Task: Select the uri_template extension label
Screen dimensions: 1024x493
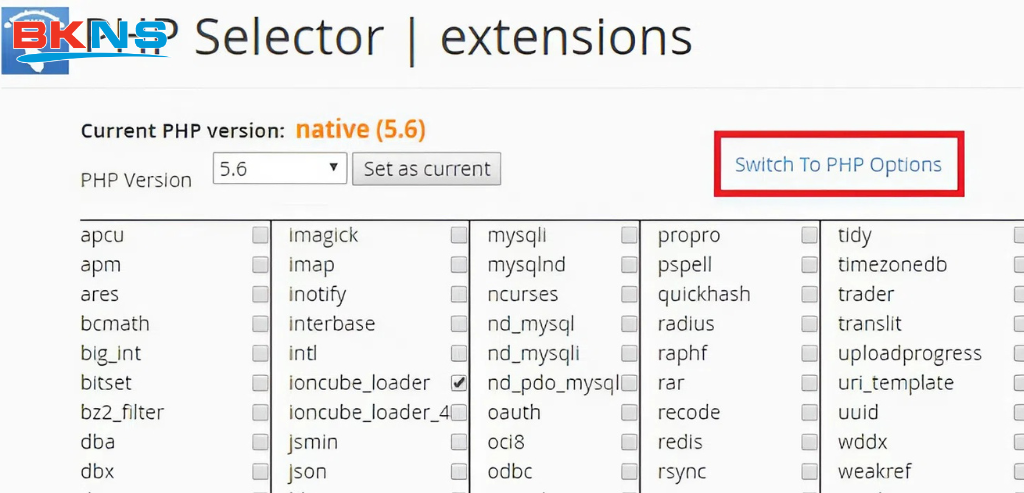Action: coord(896,384)
